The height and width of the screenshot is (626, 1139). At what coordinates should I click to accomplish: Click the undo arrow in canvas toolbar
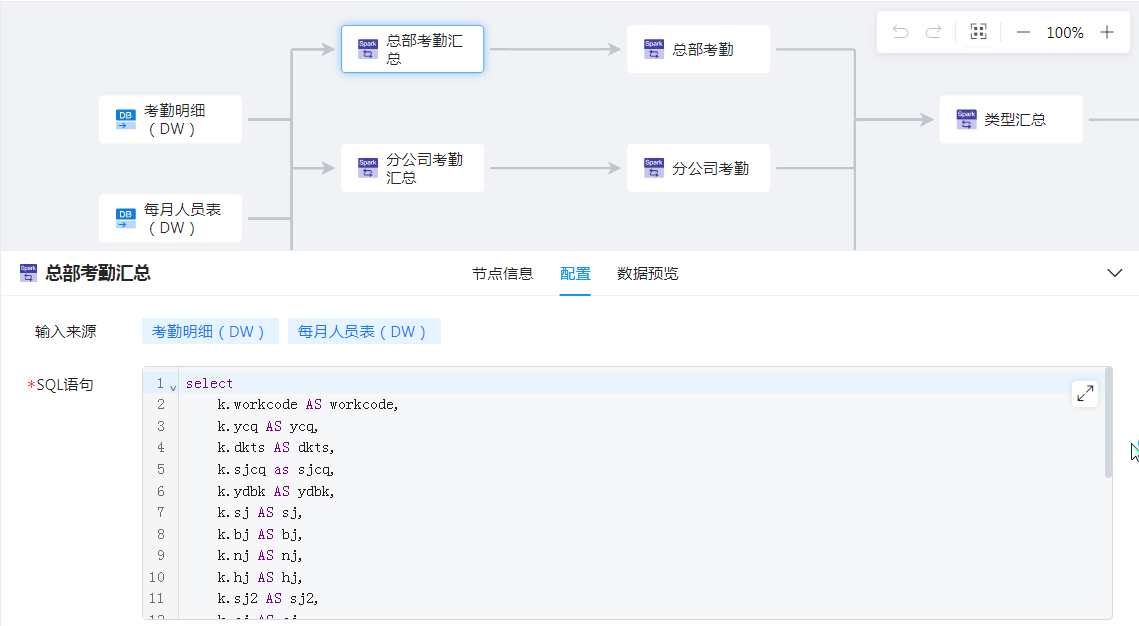900,32
